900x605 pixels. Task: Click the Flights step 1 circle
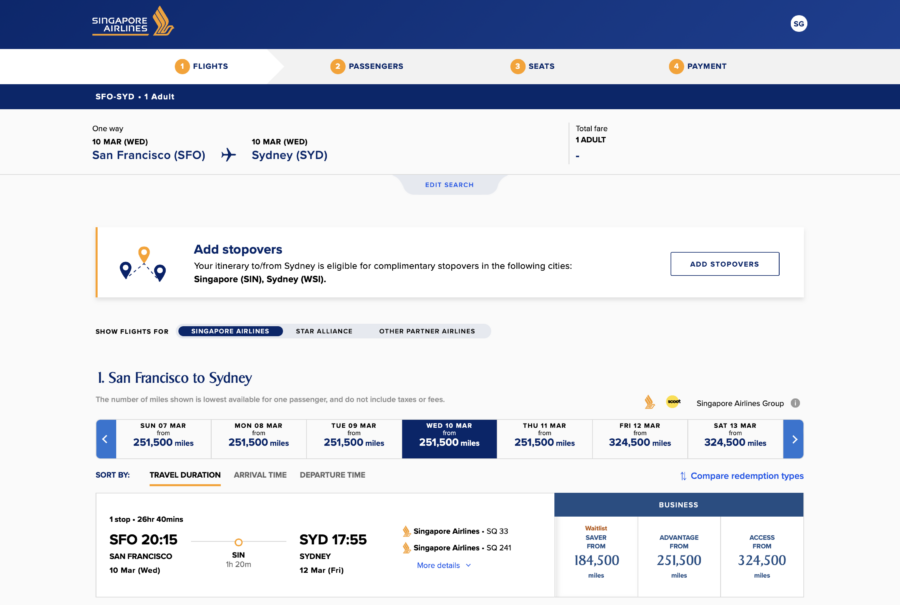tap(182, 67)
